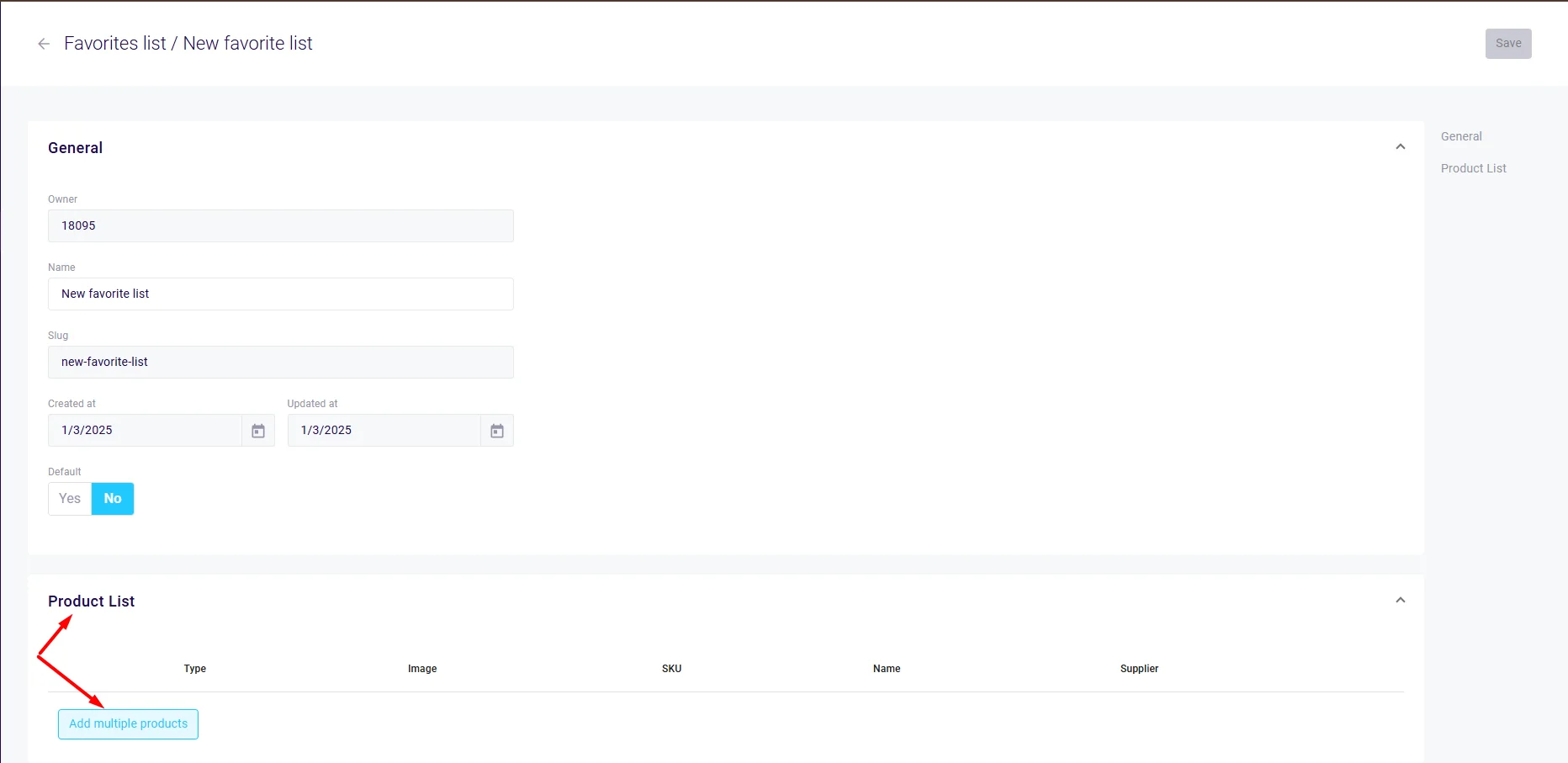Click Add multiple products button

pos(128,724)
